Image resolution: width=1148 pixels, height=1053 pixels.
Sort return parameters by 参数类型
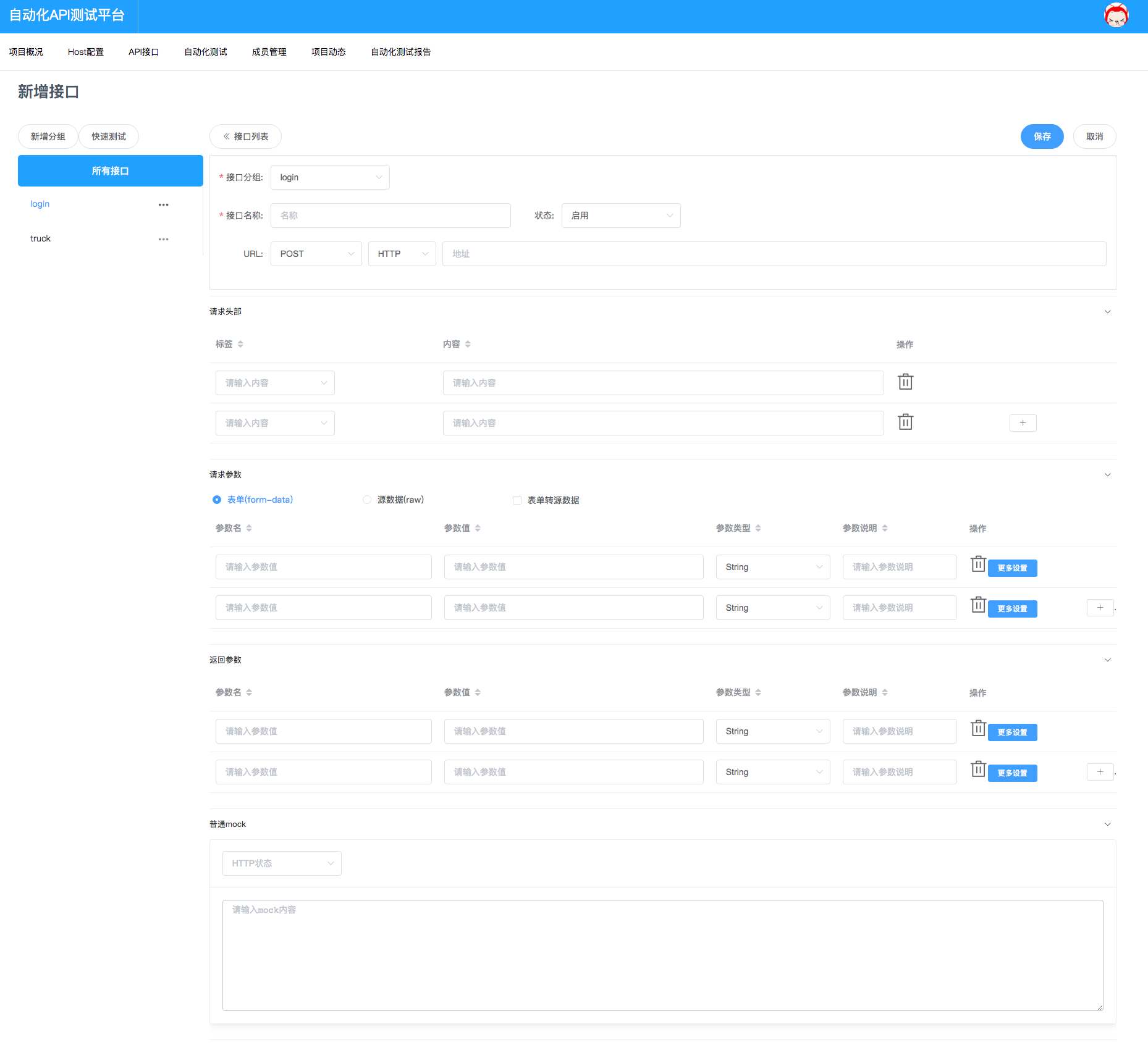point(758,692)
